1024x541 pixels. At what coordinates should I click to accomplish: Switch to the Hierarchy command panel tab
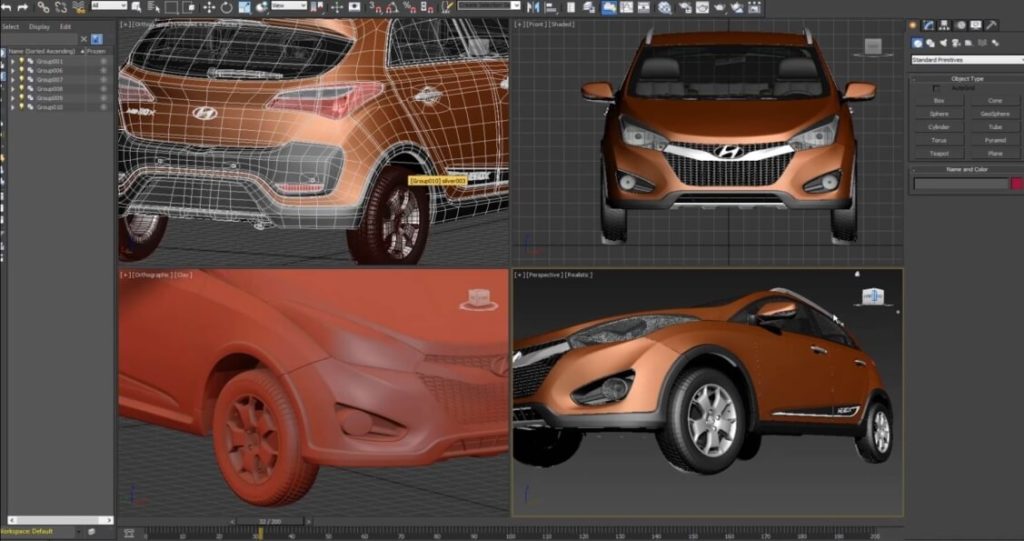click(x=944, y=25)
